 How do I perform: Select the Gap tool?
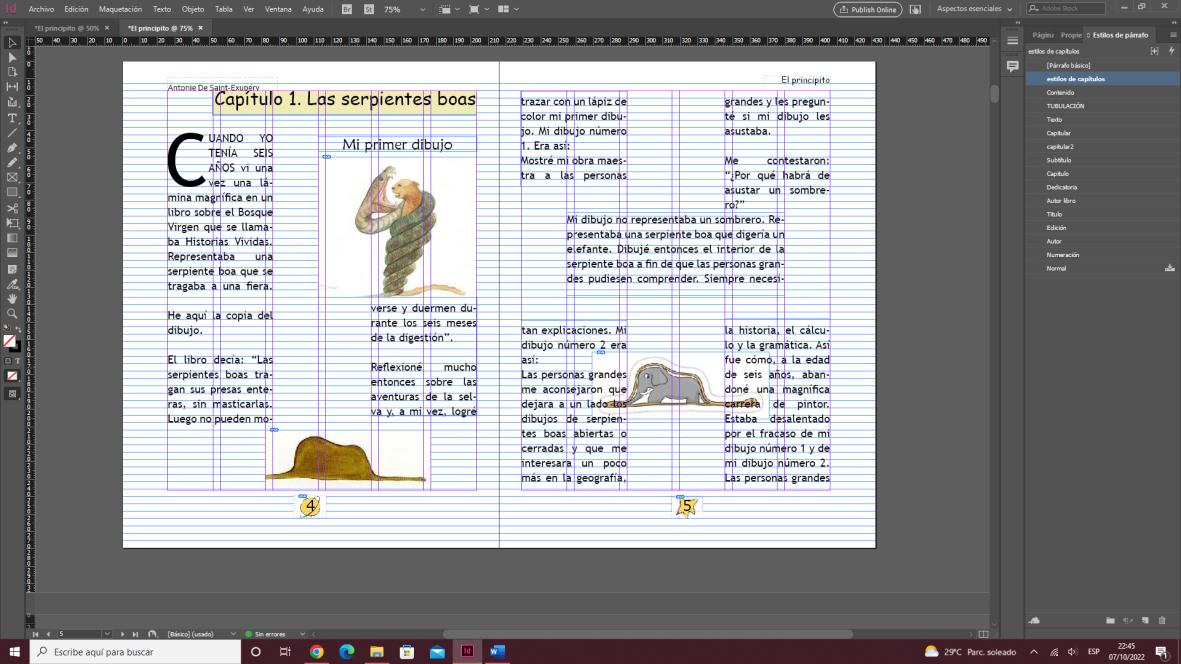12,87
